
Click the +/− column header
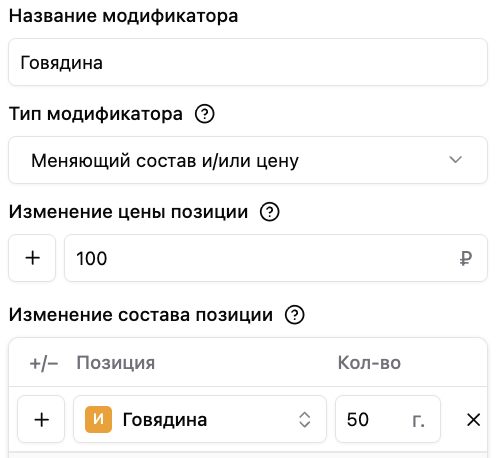(x=44, y=363)
